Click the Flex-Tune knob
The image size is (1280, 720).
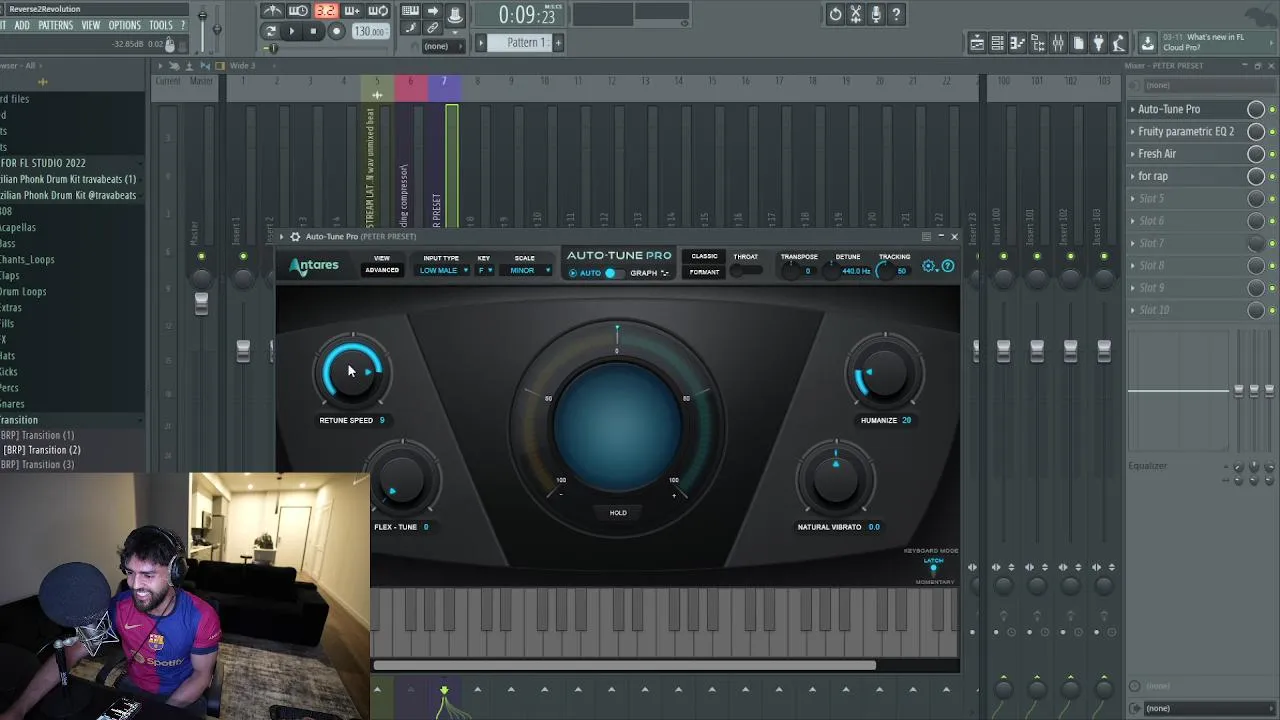pos(402,480)
